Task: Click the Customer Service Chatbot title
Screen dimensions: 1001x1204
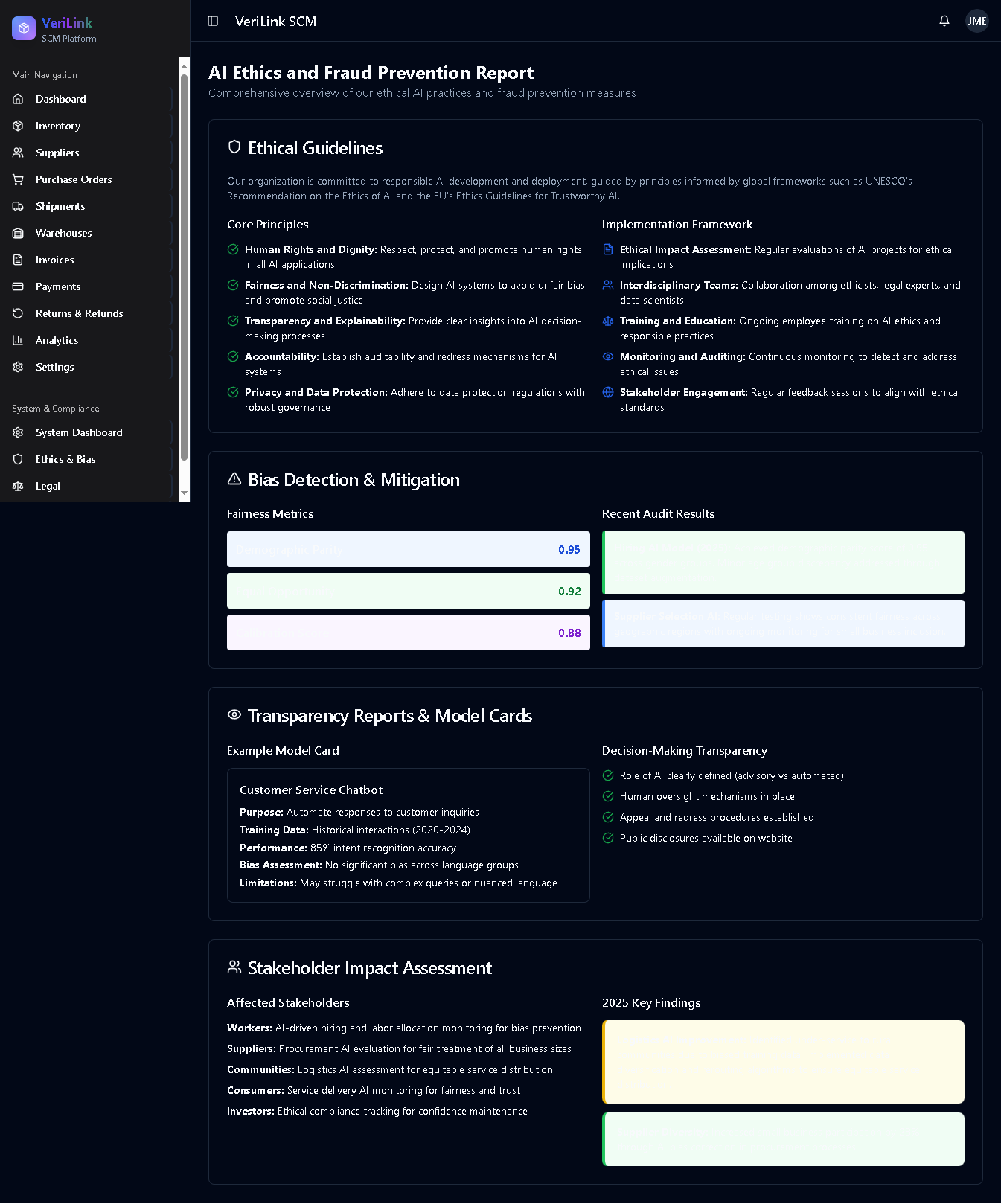Action: (x=311, y=790)
